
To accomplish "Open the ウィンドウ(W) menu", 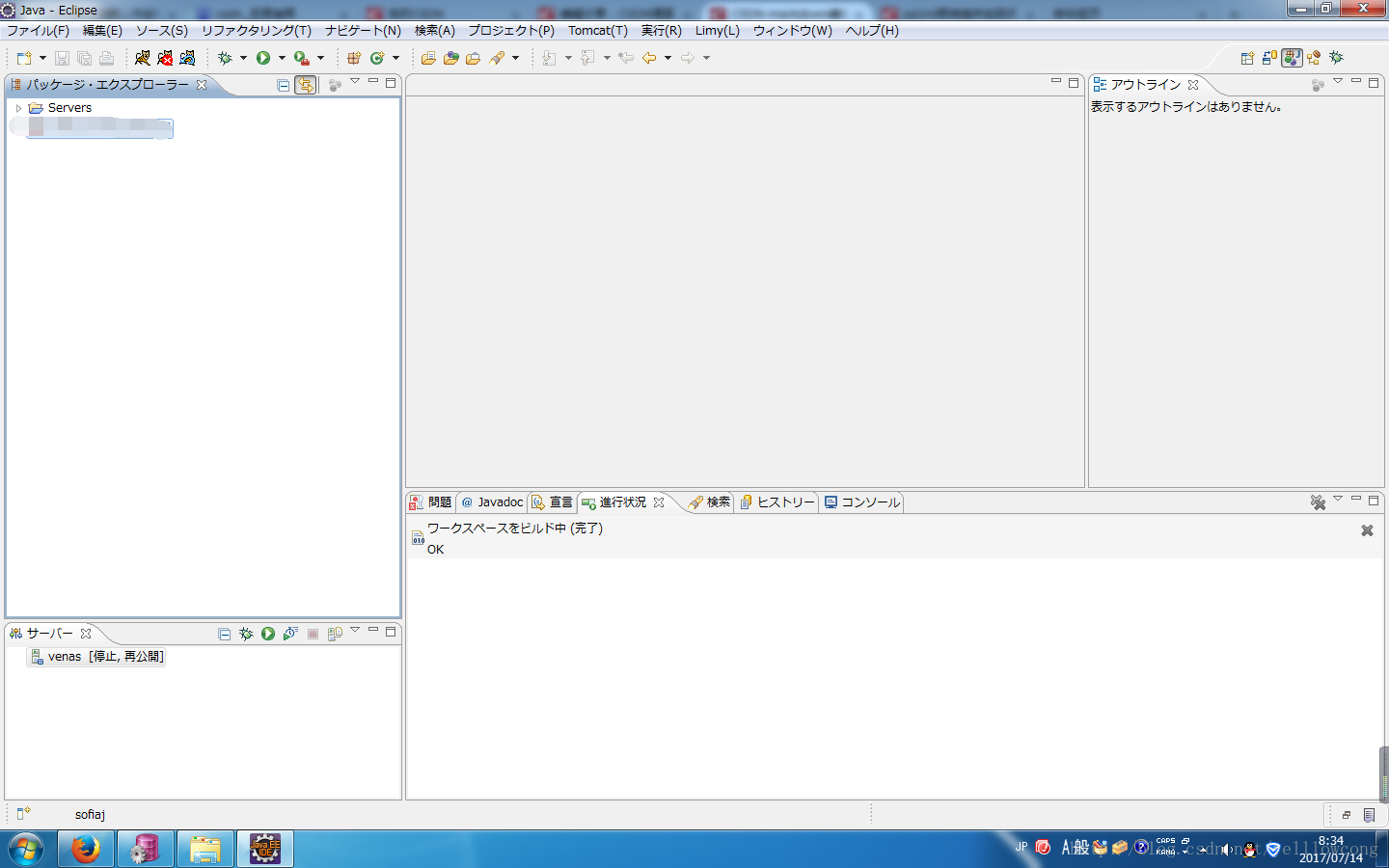I will pos(793,31).
